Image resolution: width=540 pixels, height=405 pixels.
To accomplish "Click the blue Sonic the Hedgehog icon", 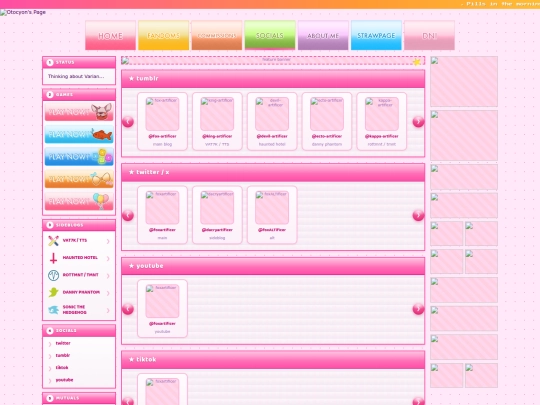I will (x=53, y=310).
